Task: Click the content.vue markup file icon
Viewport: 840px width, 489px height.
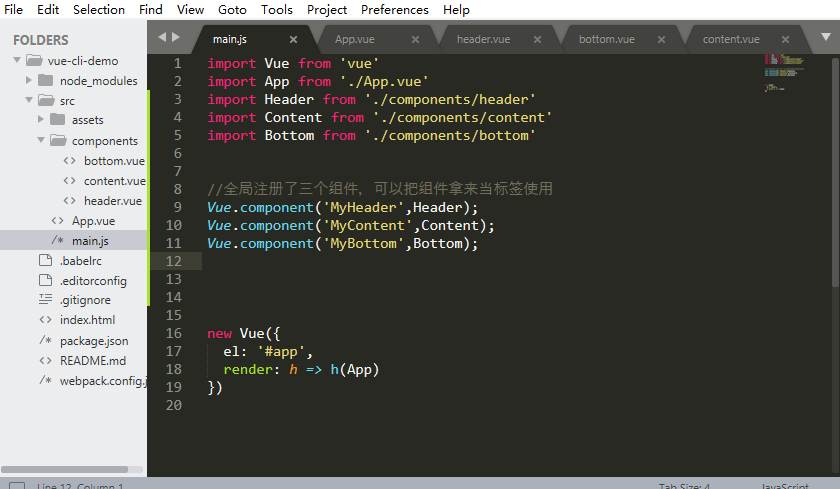Action: [69, 181]
